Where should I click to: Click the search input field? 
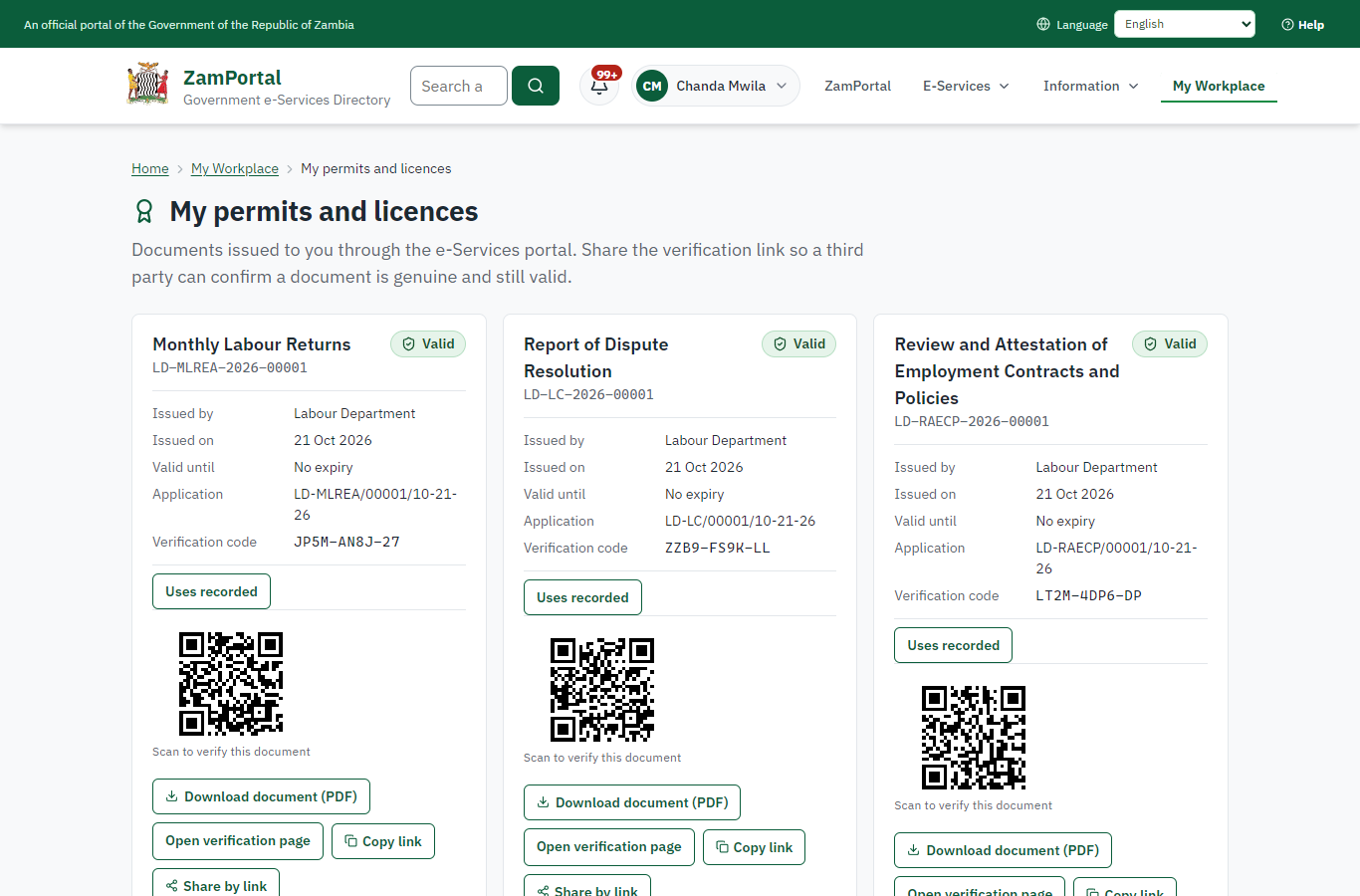459,86
